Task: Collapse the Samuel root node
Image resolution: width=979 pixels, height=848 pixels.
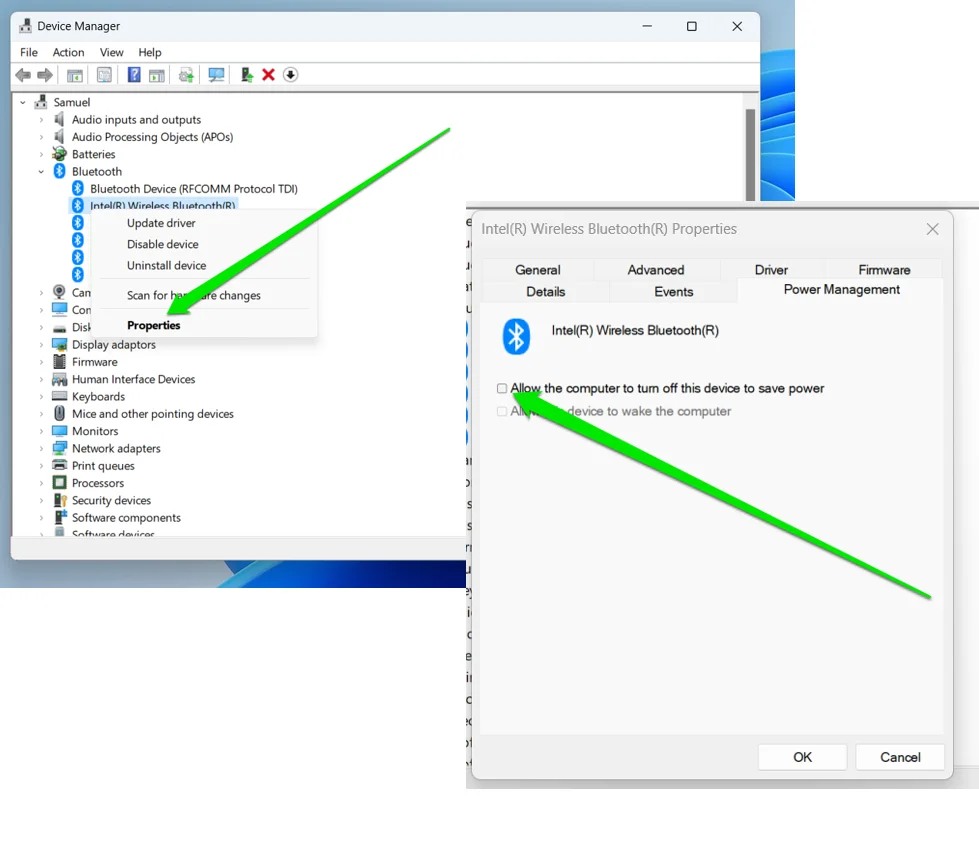Action: (x=23, y=102)
